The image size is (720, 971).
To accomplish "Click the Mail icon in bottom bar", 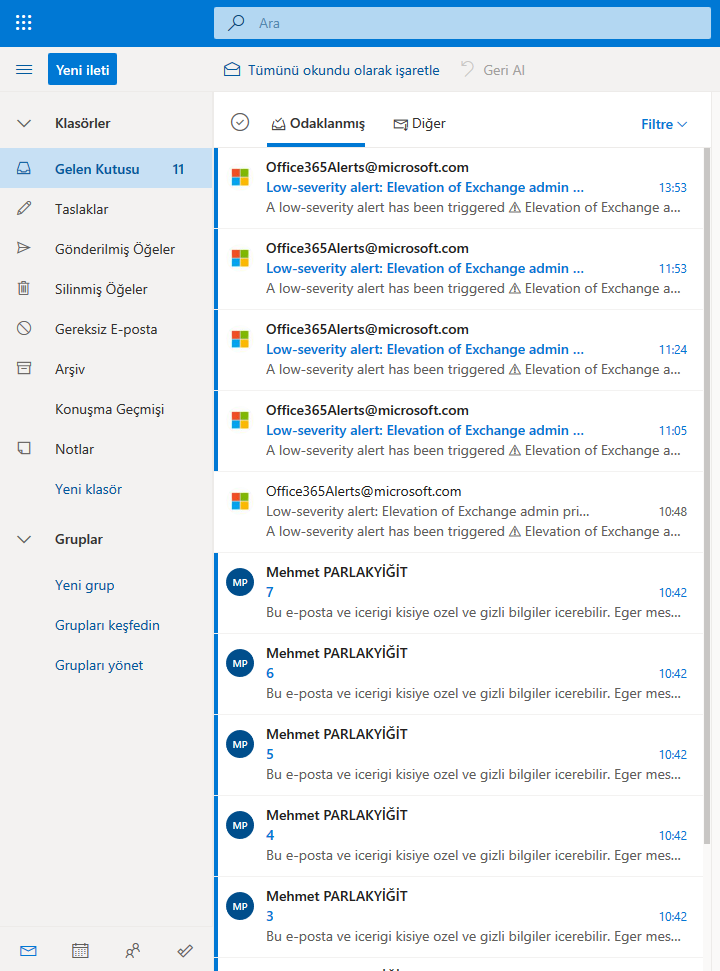I will point(28,951).
